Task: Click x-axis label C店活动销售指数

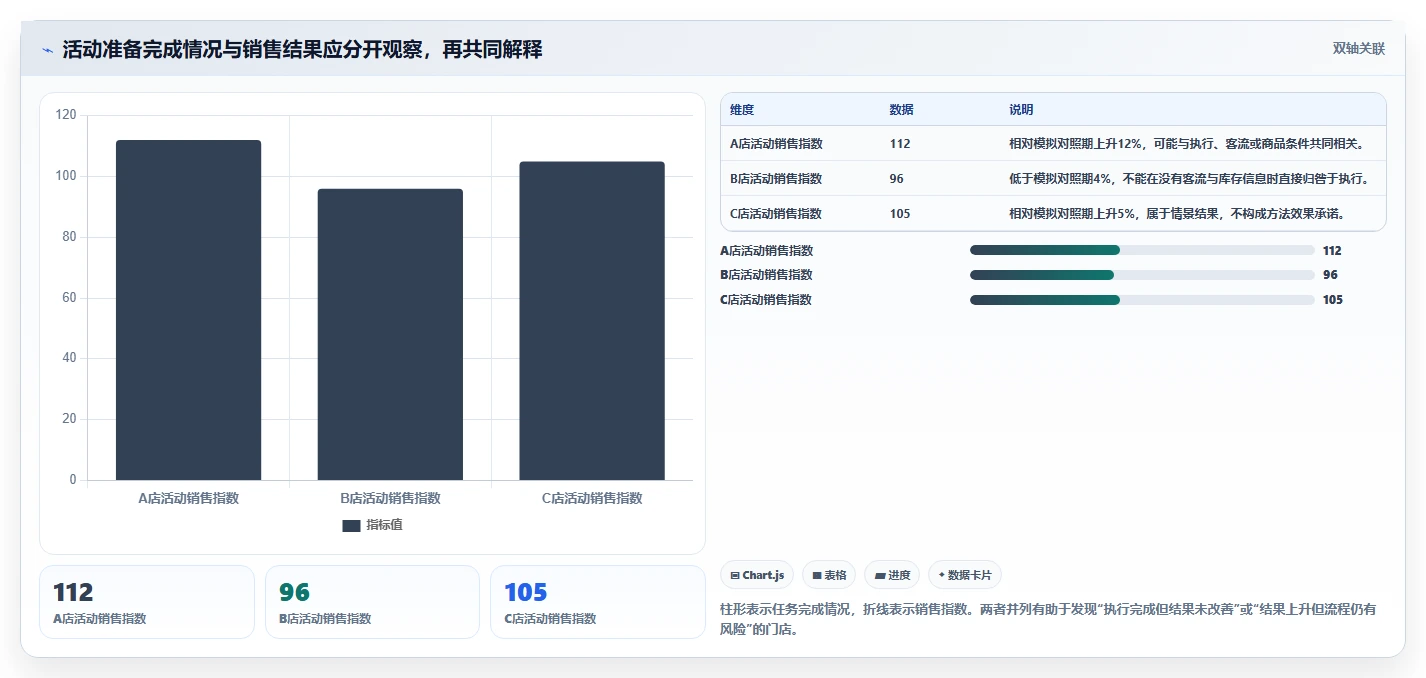Action: [592, 498]
